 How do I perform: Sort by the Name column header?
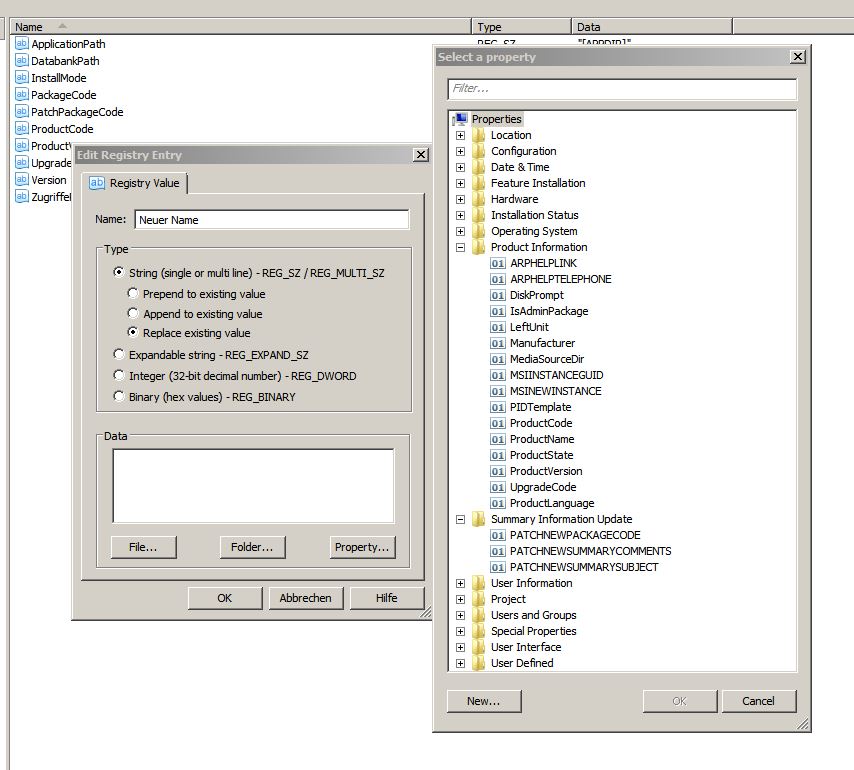240,27
